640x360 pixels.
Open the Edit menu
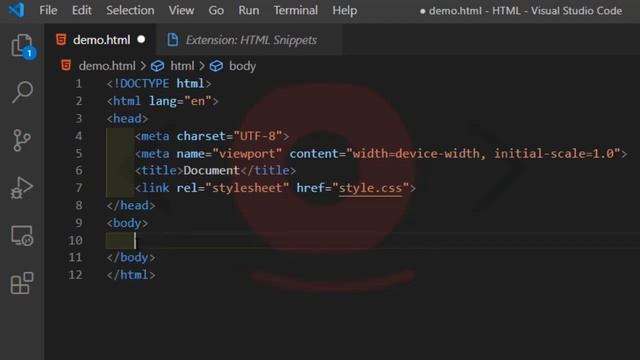[x=82, y=10]
